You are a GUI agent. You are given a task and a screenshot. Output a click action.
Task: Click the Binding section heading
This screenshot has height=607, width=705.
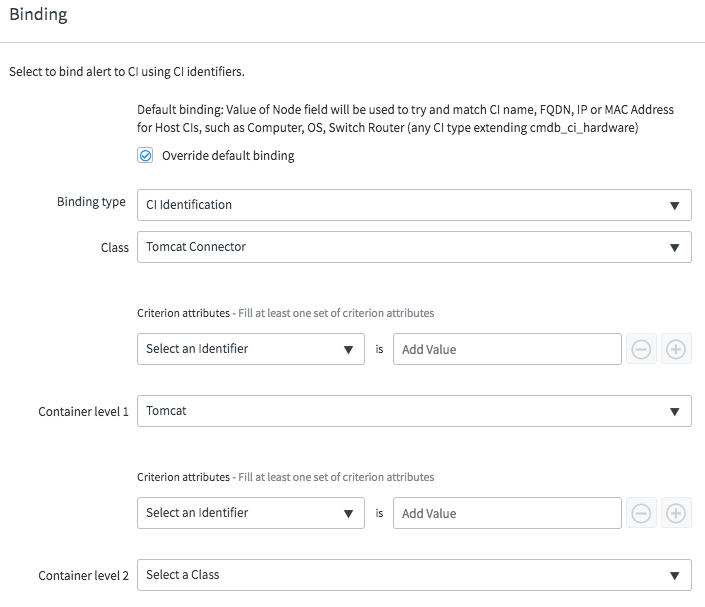[x=38, y=14]
